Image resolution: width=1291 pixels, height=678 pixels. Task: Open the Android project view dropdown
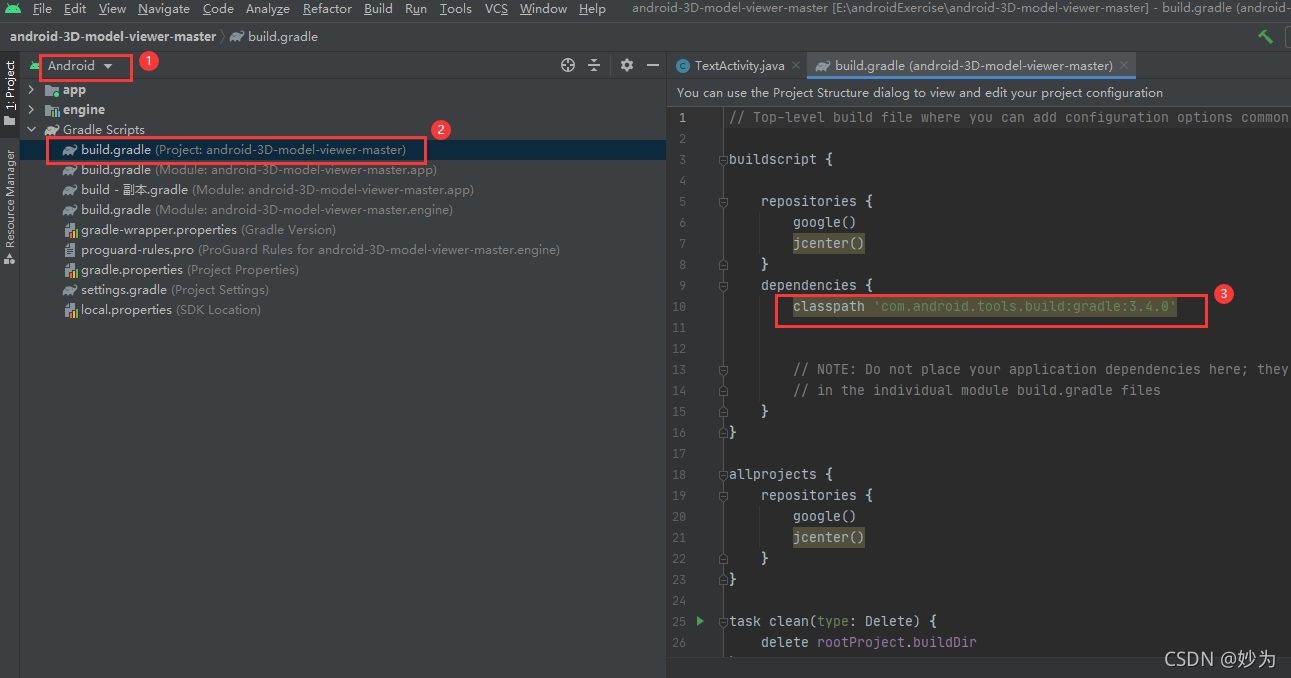click(x=80, y=66)
